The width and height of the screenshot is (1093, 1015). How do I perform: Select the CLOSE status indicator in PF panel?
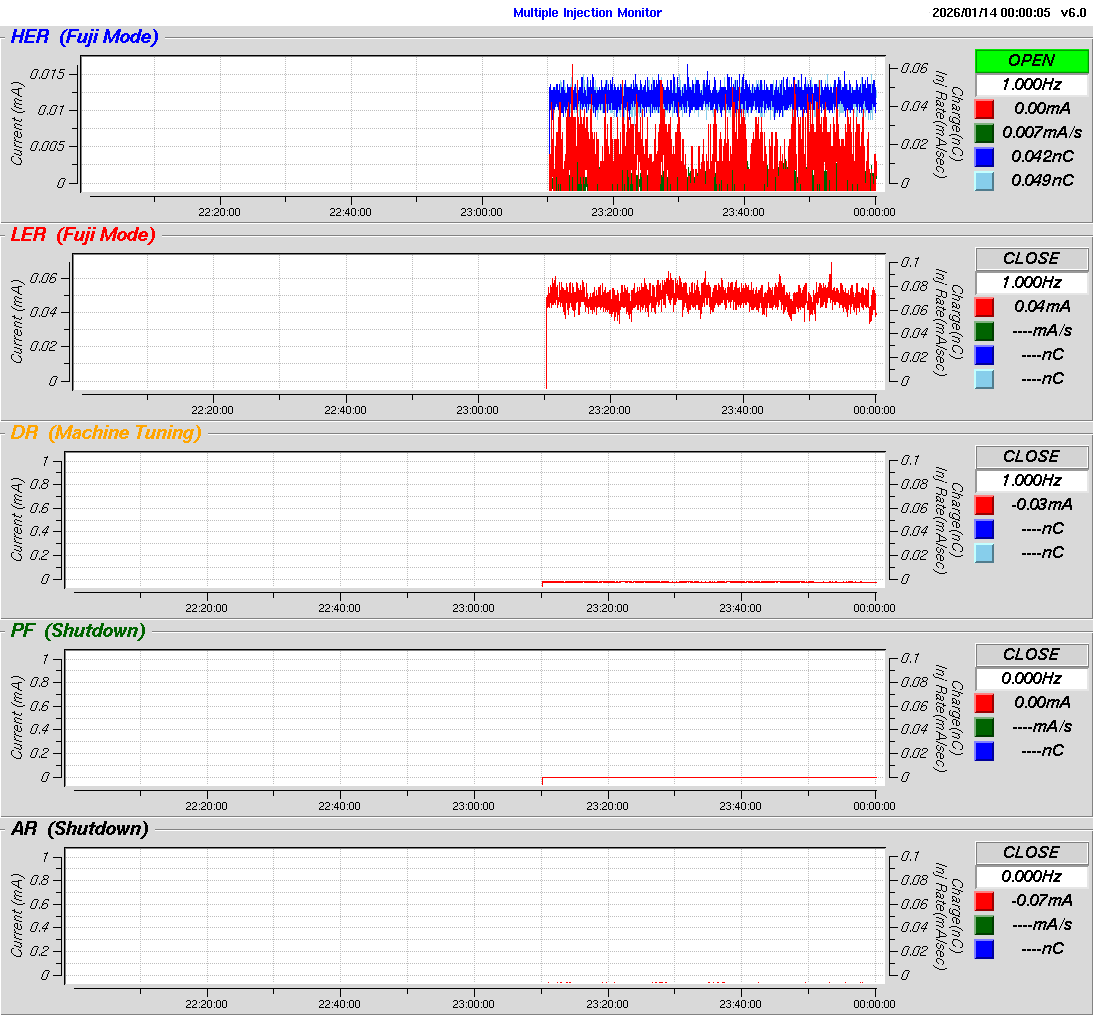1031,654
